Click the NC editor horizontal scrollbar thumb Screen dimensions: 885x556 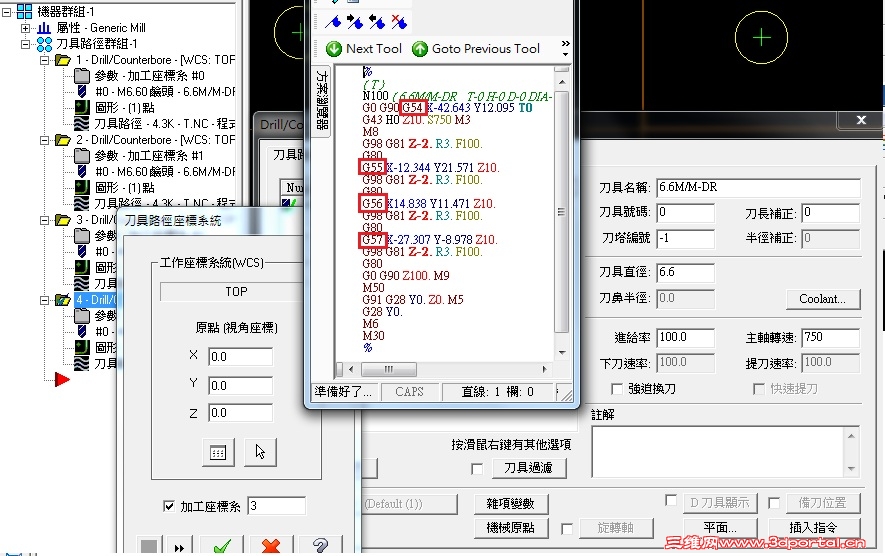coord(388,370)
